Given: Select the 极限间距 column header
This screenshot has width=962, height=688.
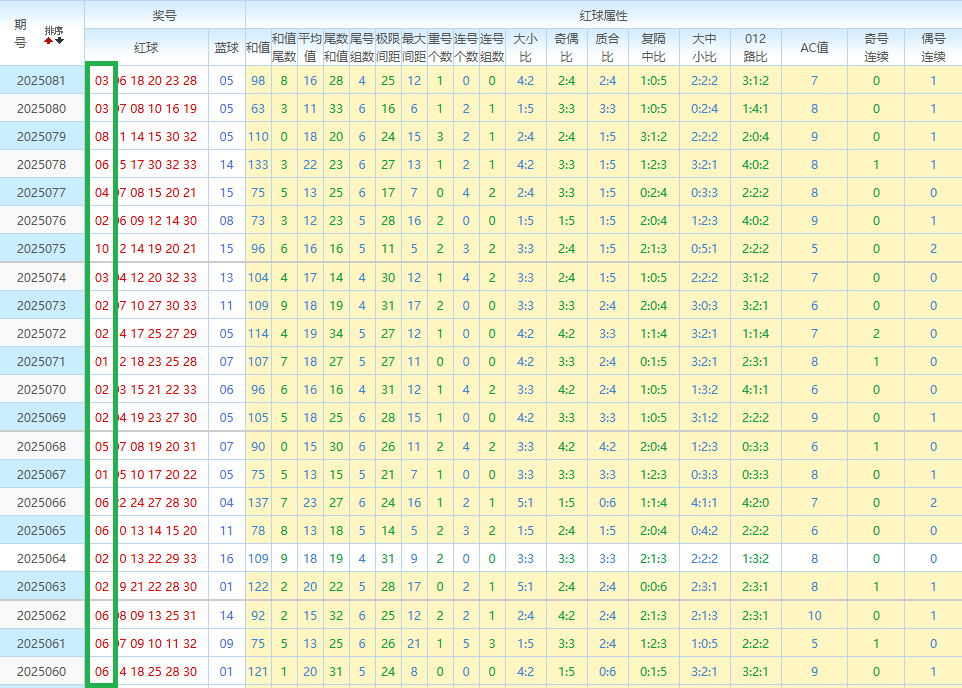Looking at the screenshot, I should tap(388, 47).
